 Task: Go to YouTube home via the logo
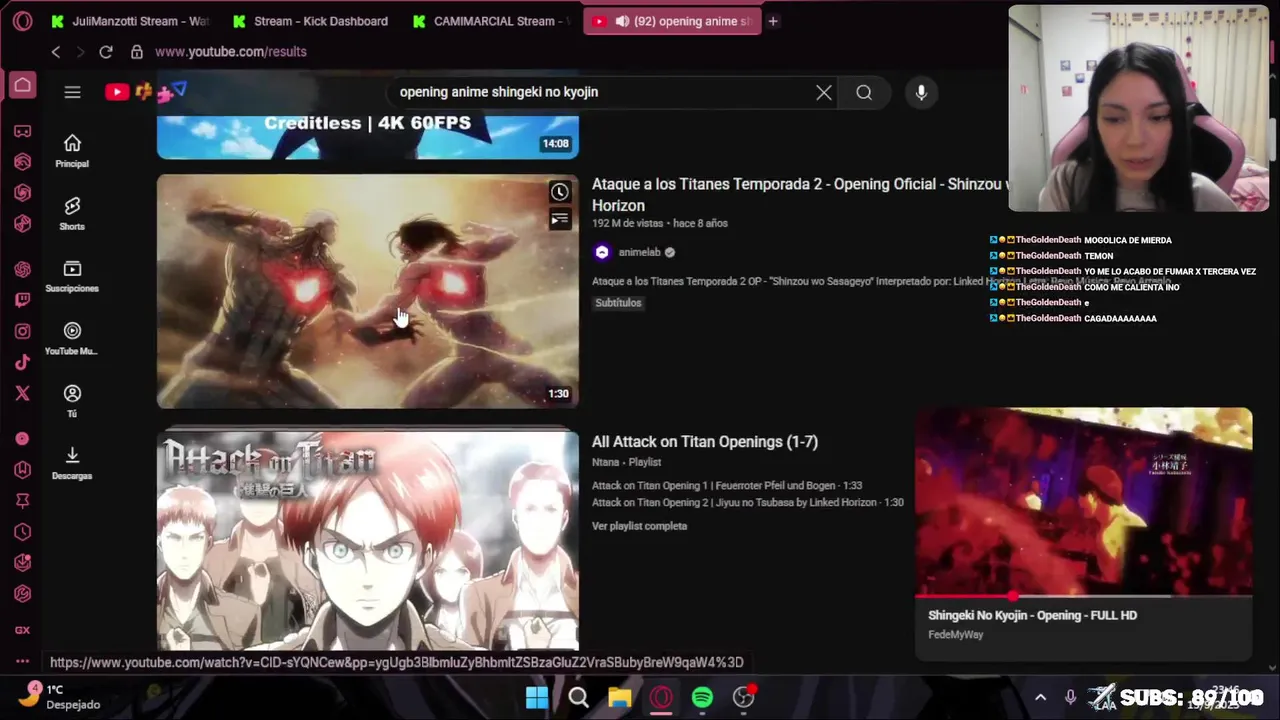point(145,92)
